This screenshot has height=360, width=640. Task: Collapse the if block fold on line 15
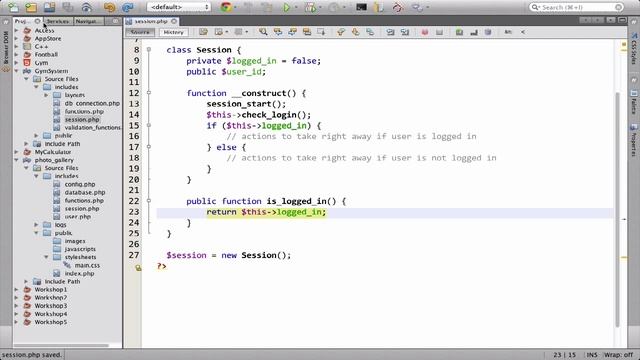pos(149,126)
